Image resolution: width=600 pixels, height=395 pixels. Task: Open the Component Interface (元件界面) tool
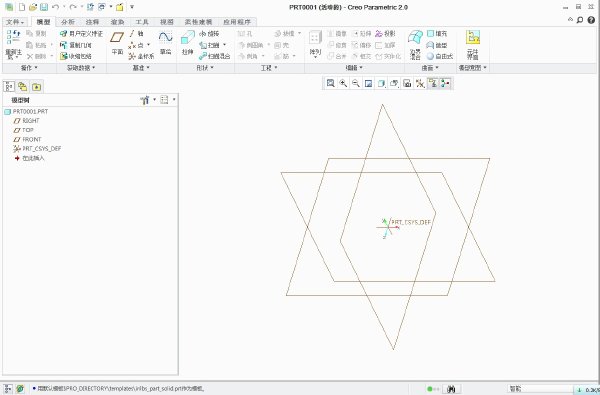(473, 45)
